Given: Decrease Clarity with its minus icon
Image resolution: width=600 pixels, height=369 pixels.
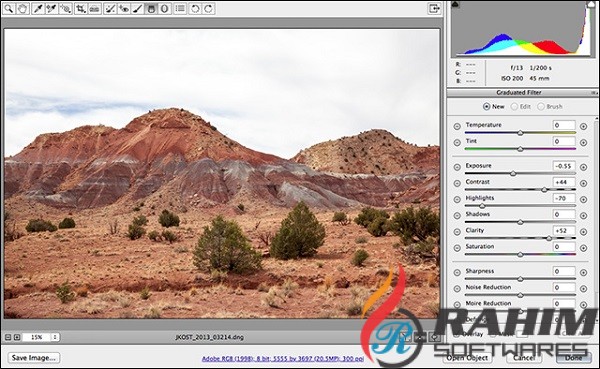Looking at the screenshot, I should [x=457, y=232].
